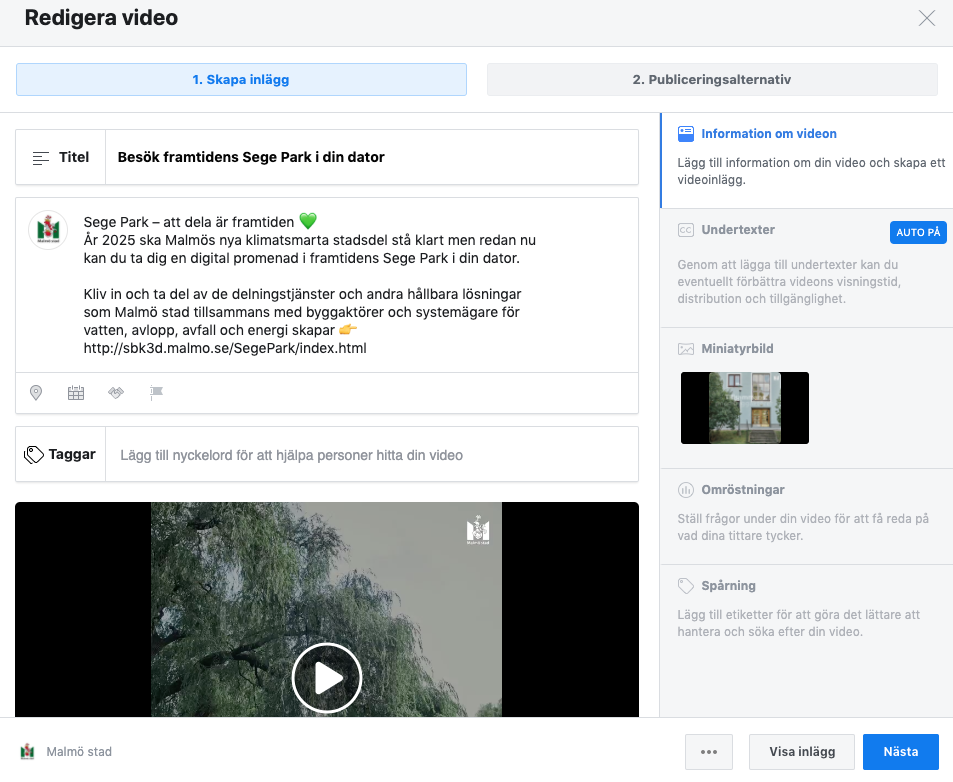Select the video thumbnail under Miniatyrbild
The width and height of the screenshot is (953, 782).
pyautogui.click(x=745, y=408)
